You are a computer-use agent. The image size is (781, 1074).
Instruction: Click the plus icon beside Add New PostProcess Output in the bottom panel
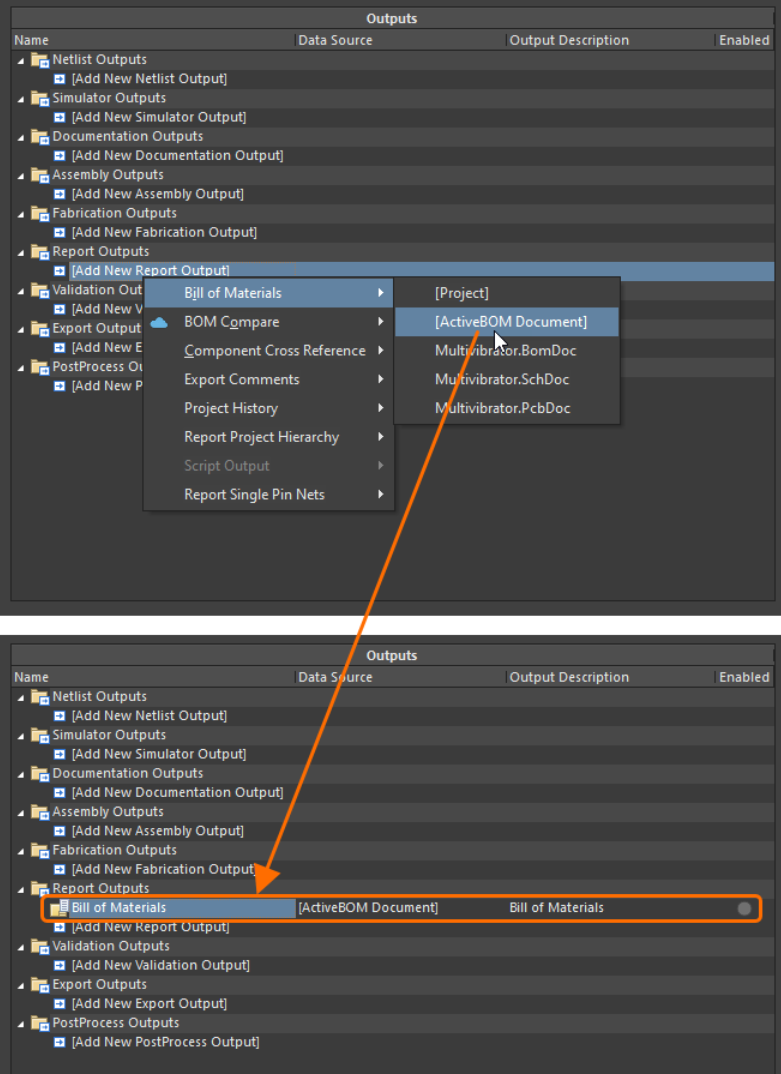(60, 1042)
